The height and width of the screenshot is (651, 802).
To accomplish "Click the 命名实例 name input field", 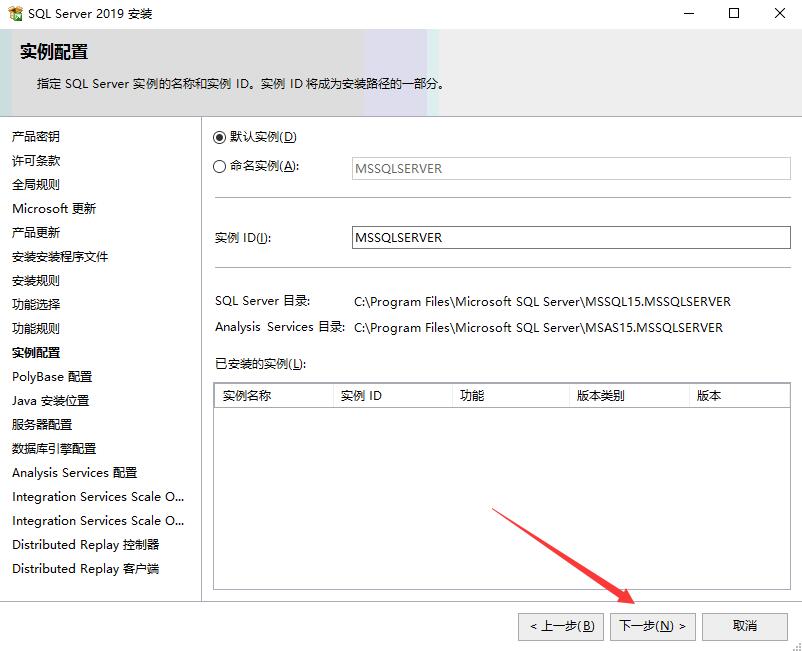I will coord(571,168).
